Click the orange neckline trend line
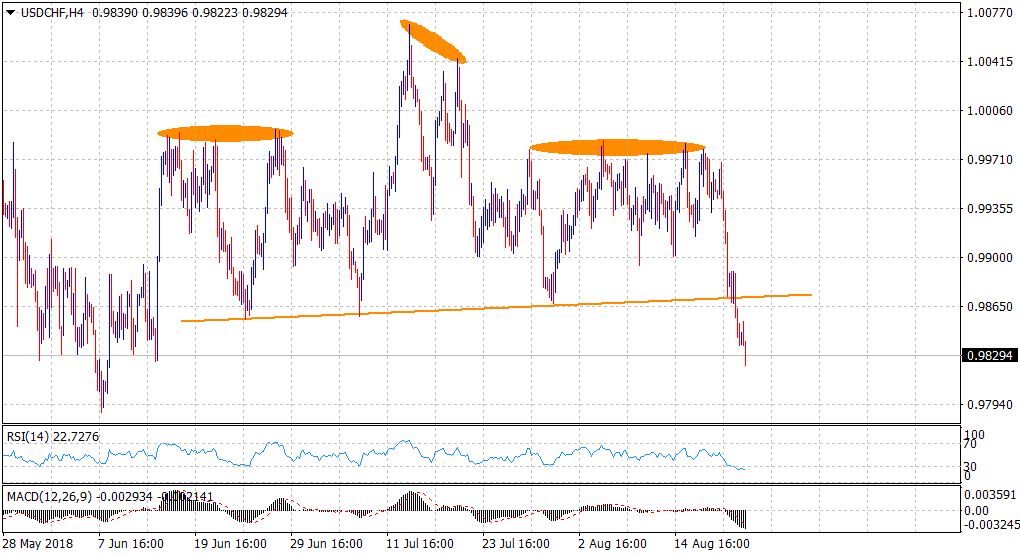This screenshot has width=1020, height=556. point(500,308)
